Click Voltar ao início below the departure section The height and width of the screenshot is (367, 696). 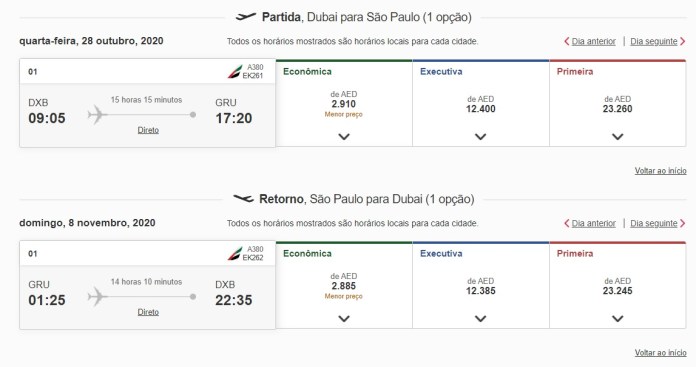tap(660, 171)
